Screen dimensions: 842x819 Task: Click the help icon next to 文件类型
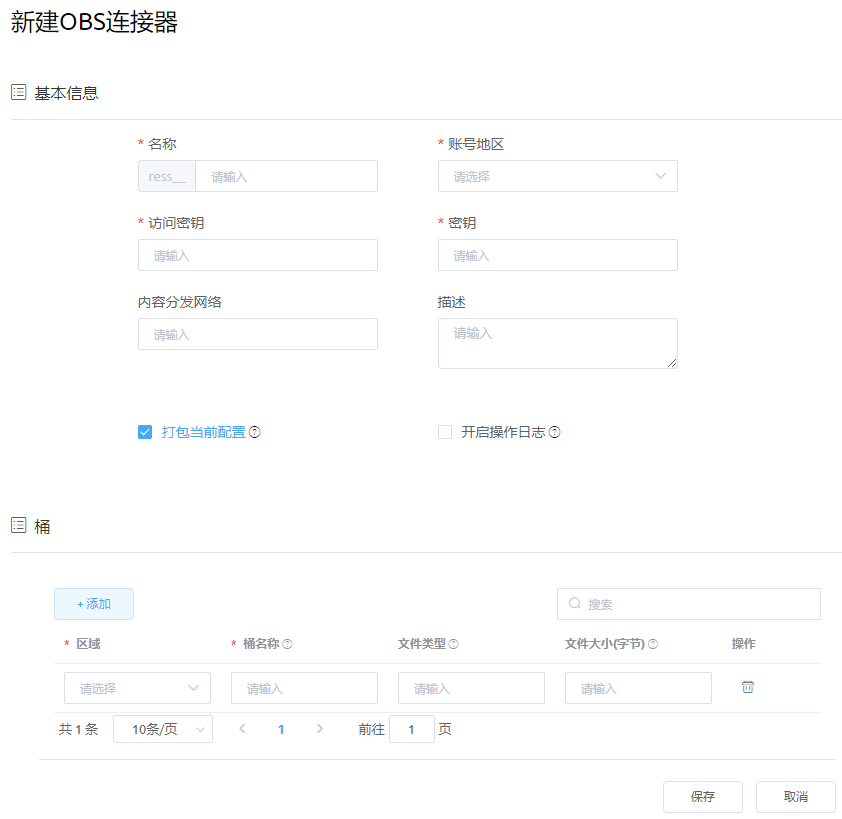pos(453,644)
